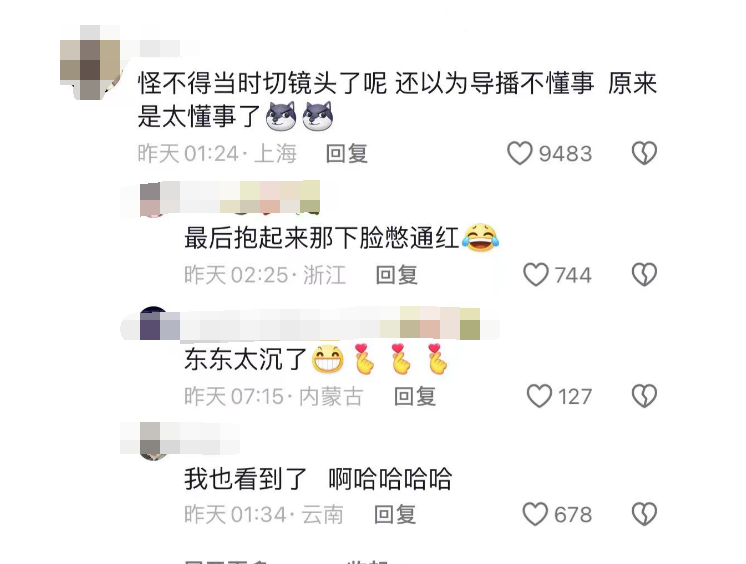Open avatar of the 内蒙古 replier
This screenshot has height=564, width=746.
[x=153, y=323]
